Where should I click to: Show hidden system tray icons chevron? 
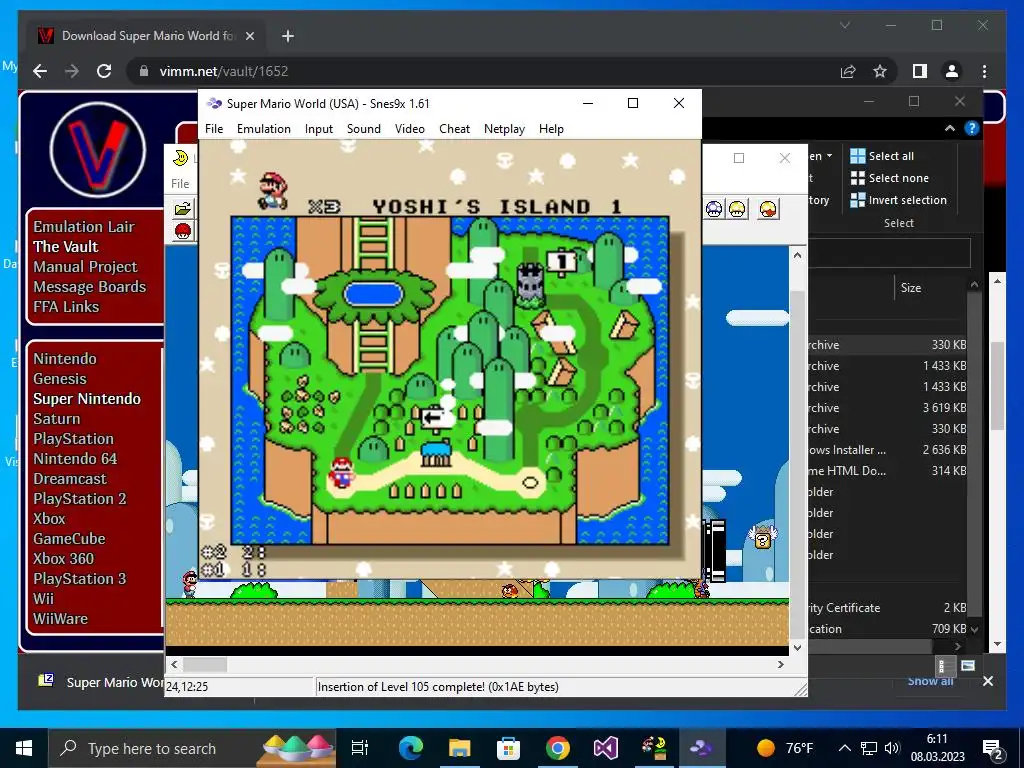coord(844,748)
